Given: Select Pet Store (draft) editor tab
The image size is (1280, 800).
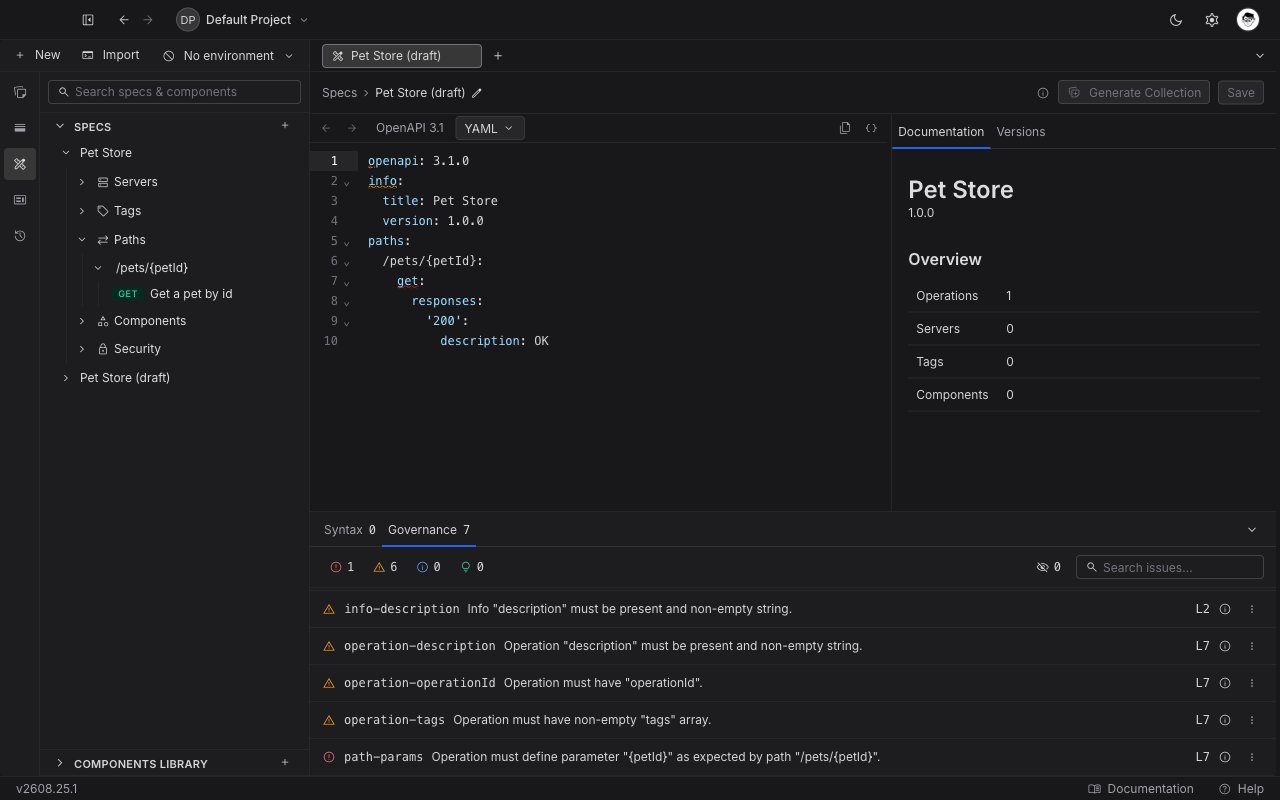Looking at the screenshot, I should (x=402, y=56).
